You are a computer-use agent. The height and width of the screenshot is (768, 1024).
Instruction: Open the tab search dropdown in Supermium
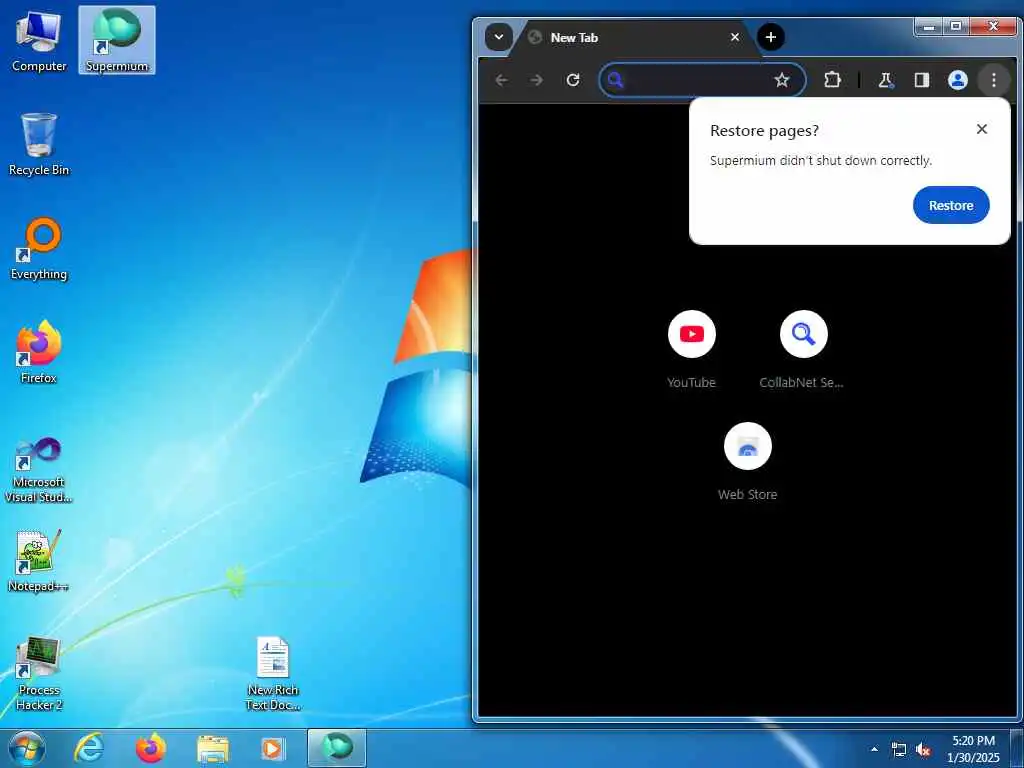pyautogui.click(x=498, y=37)
